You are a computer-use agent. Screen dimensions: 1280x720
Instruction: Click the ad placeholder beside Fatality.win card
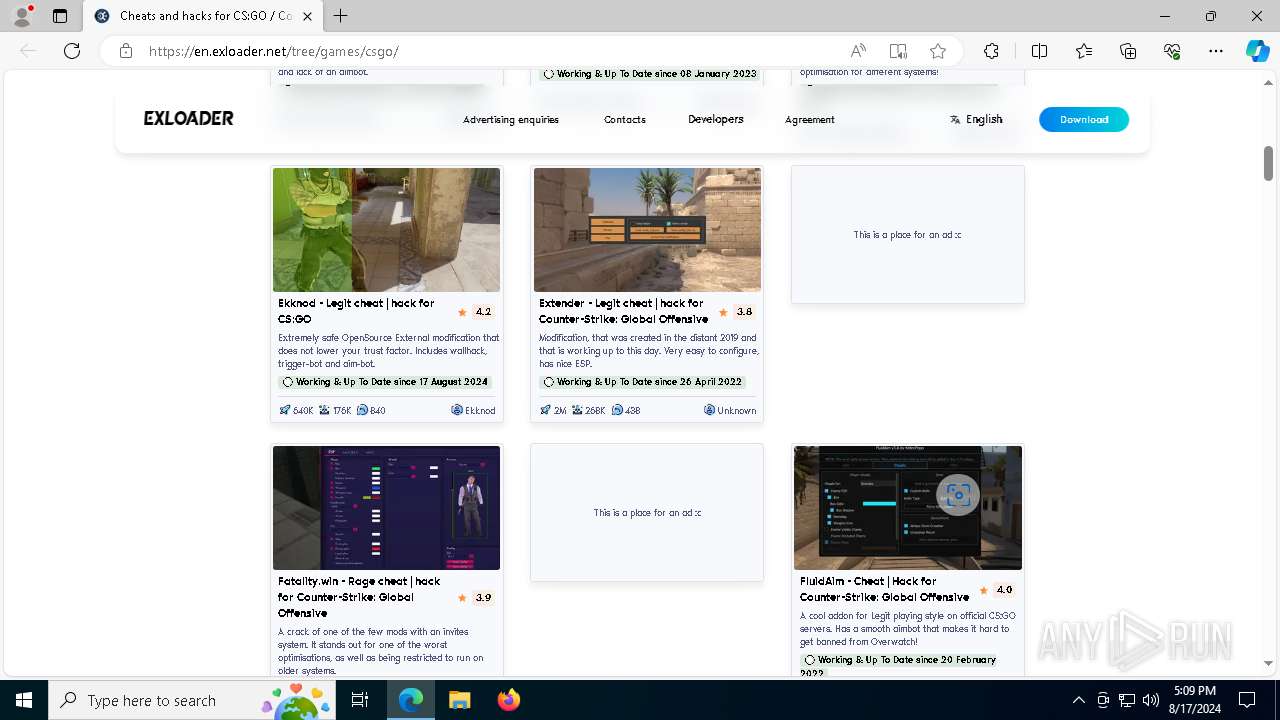pos(647,512)
